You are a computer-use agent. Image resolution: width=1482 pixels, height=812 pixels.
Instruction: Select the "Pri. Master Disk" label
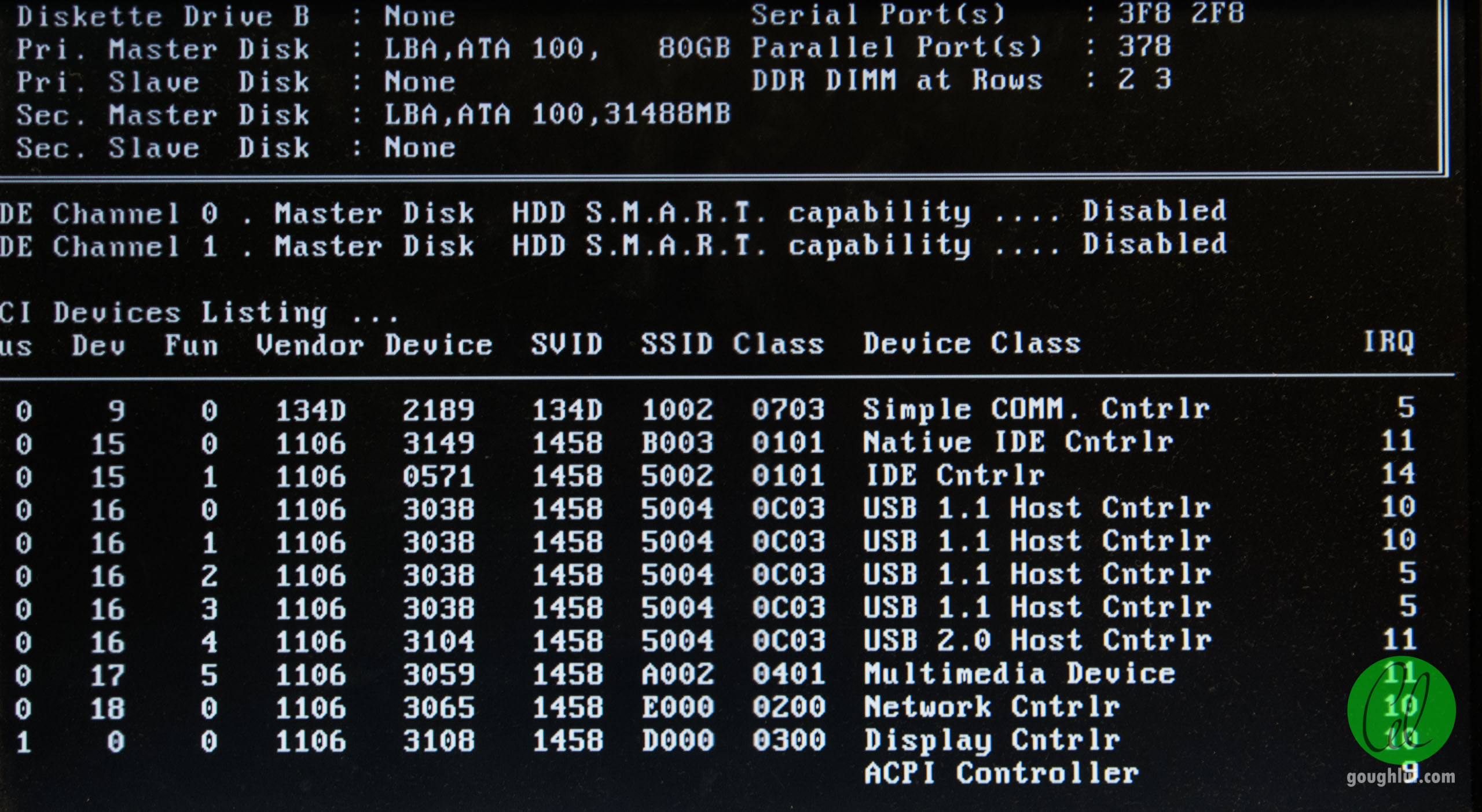[x=164, y=49]
